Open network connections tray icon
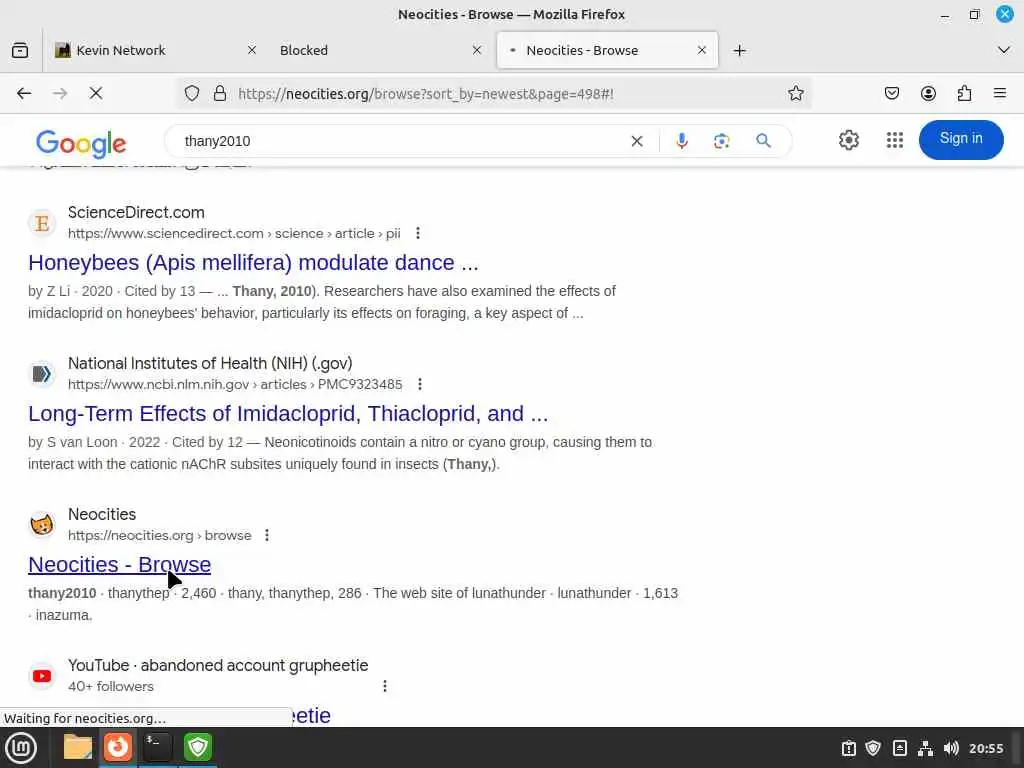The width and height of the screenshot is (1024, 768). [925, 748]
